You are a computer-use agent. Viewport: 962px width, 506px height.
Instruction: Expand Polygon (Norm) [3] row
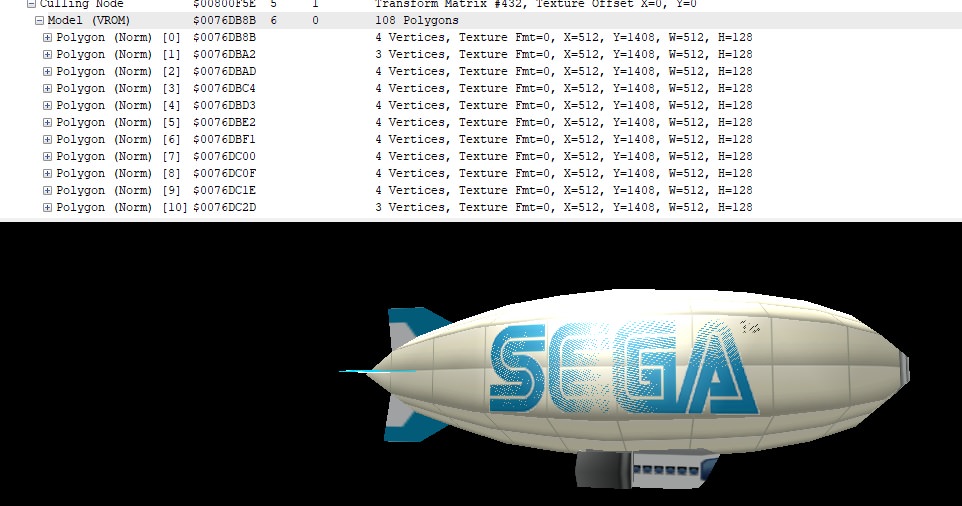pyautogui.click(x=47, y=88)
